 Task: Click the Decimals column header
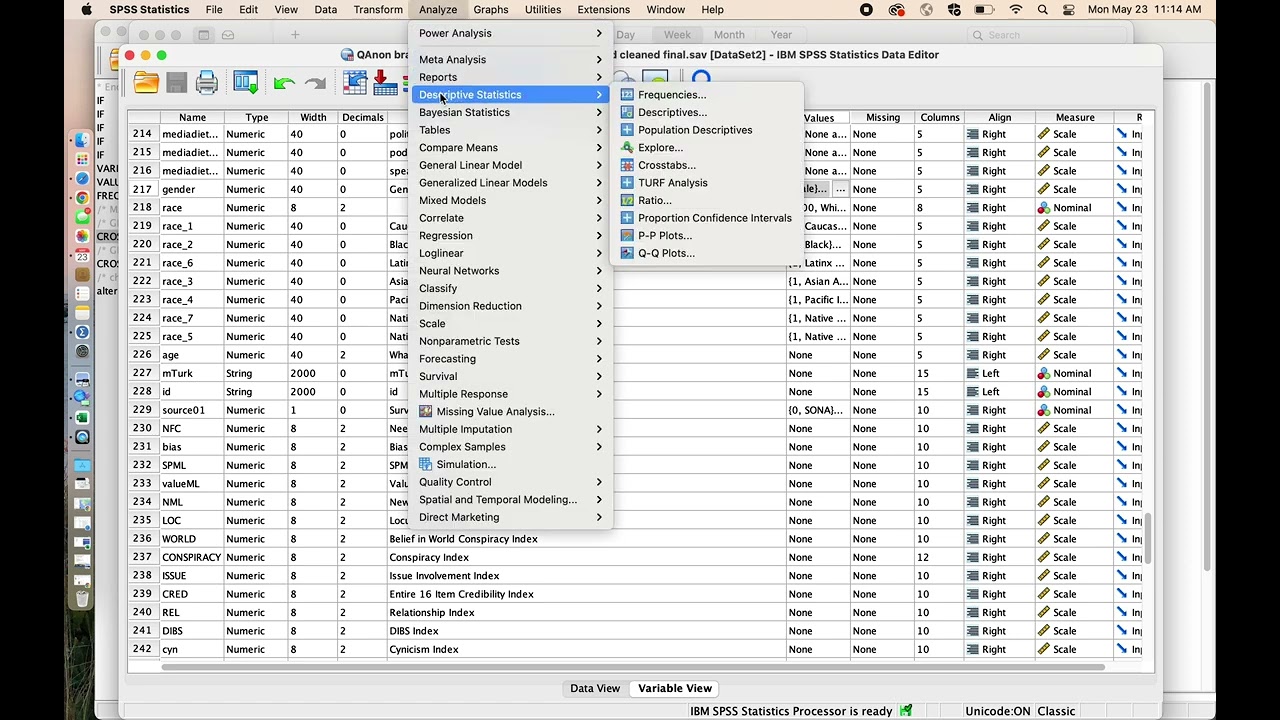point(362,117)
